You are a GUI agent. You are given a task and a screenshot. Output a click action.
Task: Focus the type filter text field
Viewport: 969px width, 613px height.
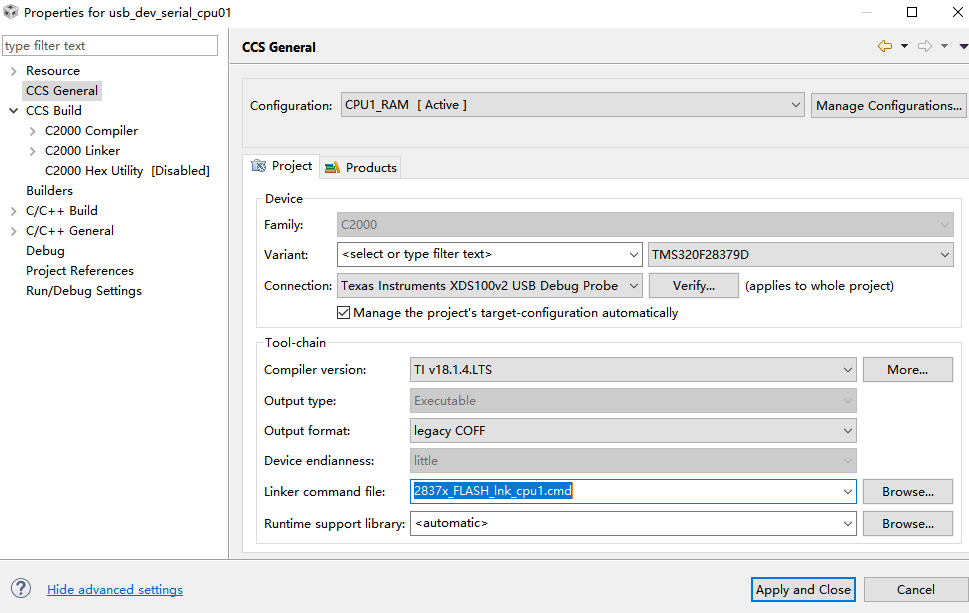(110, 46)
